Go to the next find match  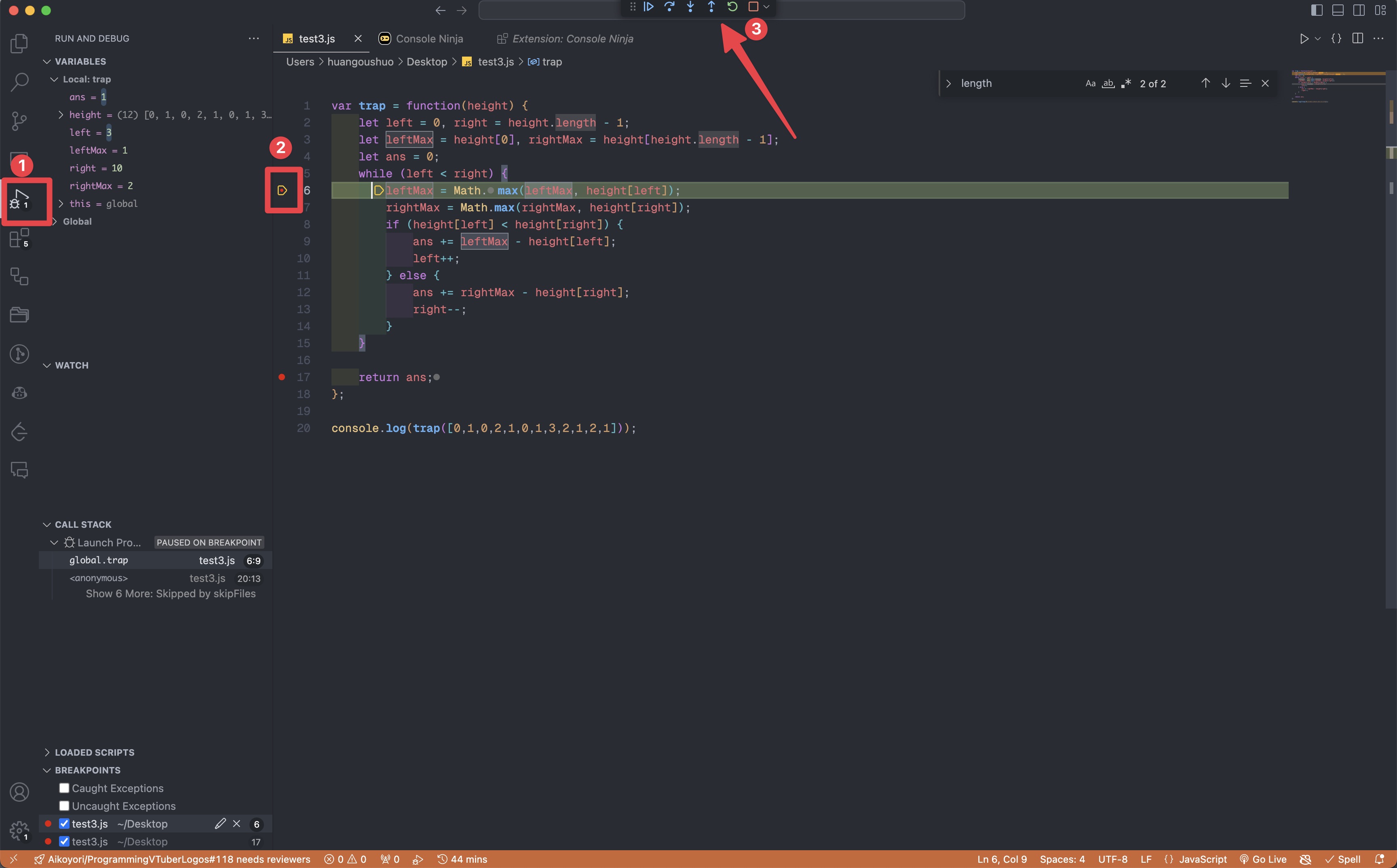pos(1226,83)
